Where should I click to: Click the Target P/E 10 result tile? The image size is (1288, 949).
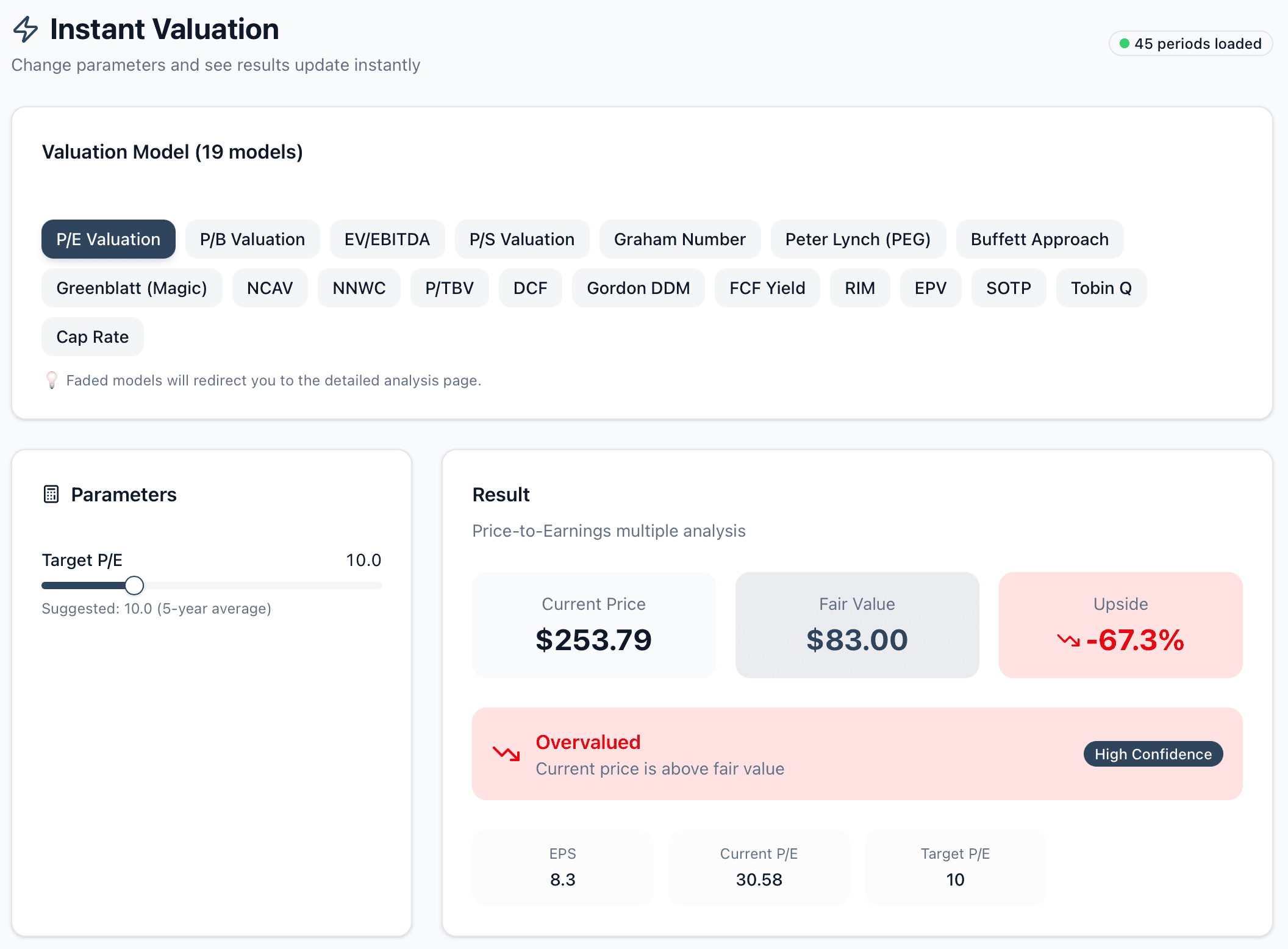click(x=956, y=867)
